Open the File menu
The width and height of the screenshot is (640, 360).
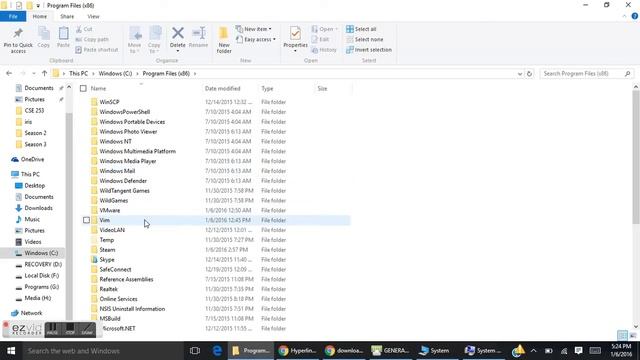tap(13, 16)
